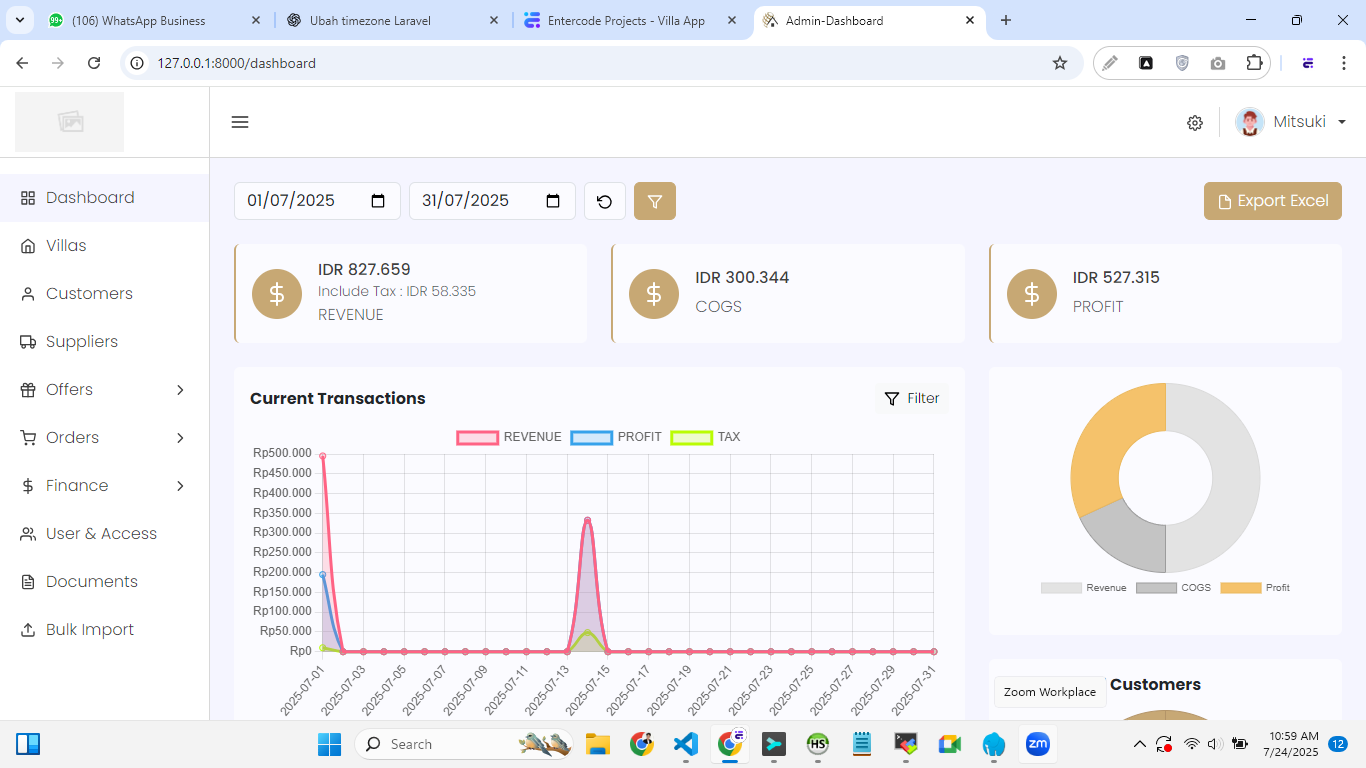Expand the Finance submenu
The width and height of the screenshot is (1366, 768).
pyautogui.click(x=104, y=486)
